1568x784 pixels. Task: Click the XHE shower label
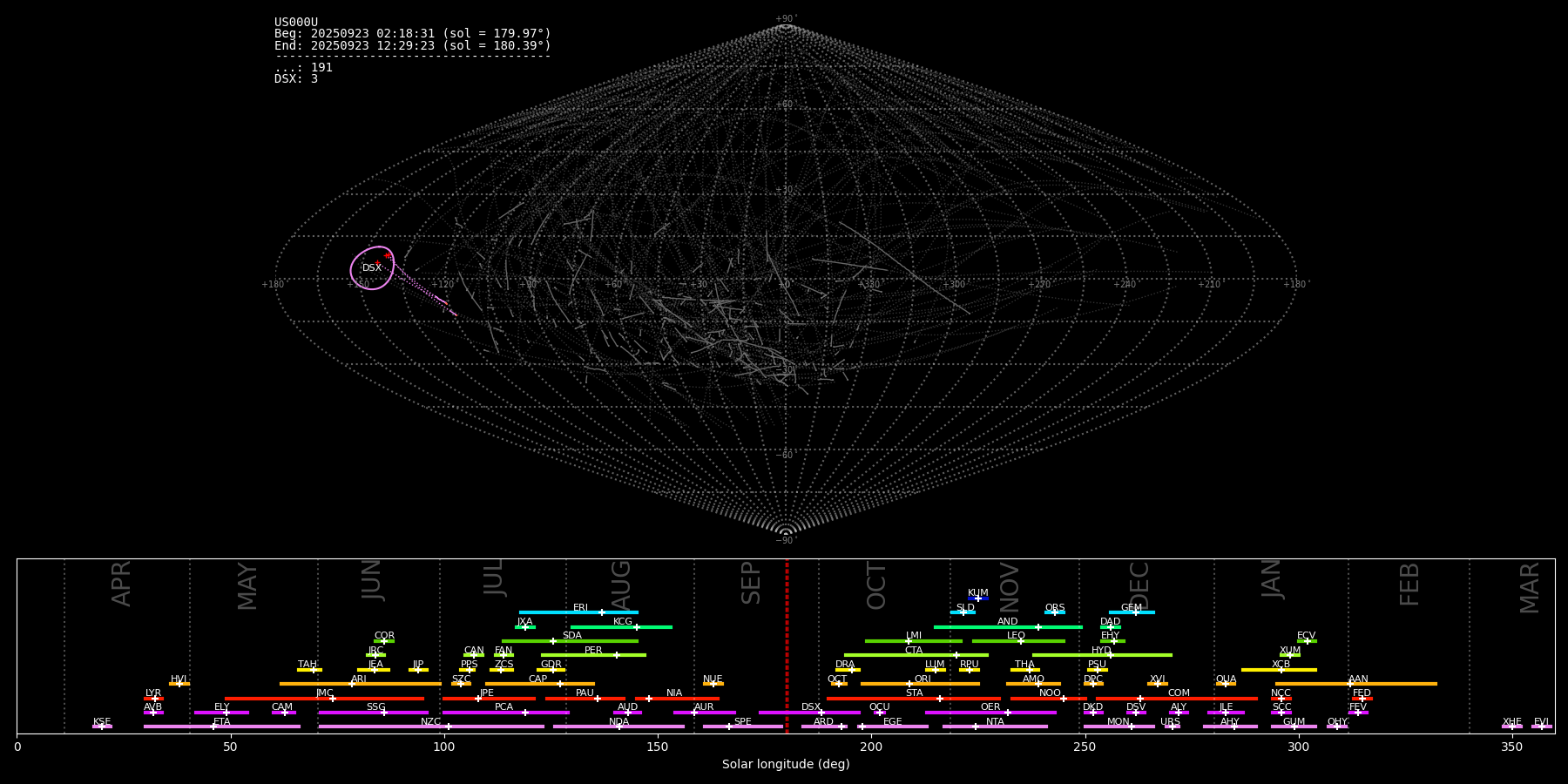coord(1511,722)
